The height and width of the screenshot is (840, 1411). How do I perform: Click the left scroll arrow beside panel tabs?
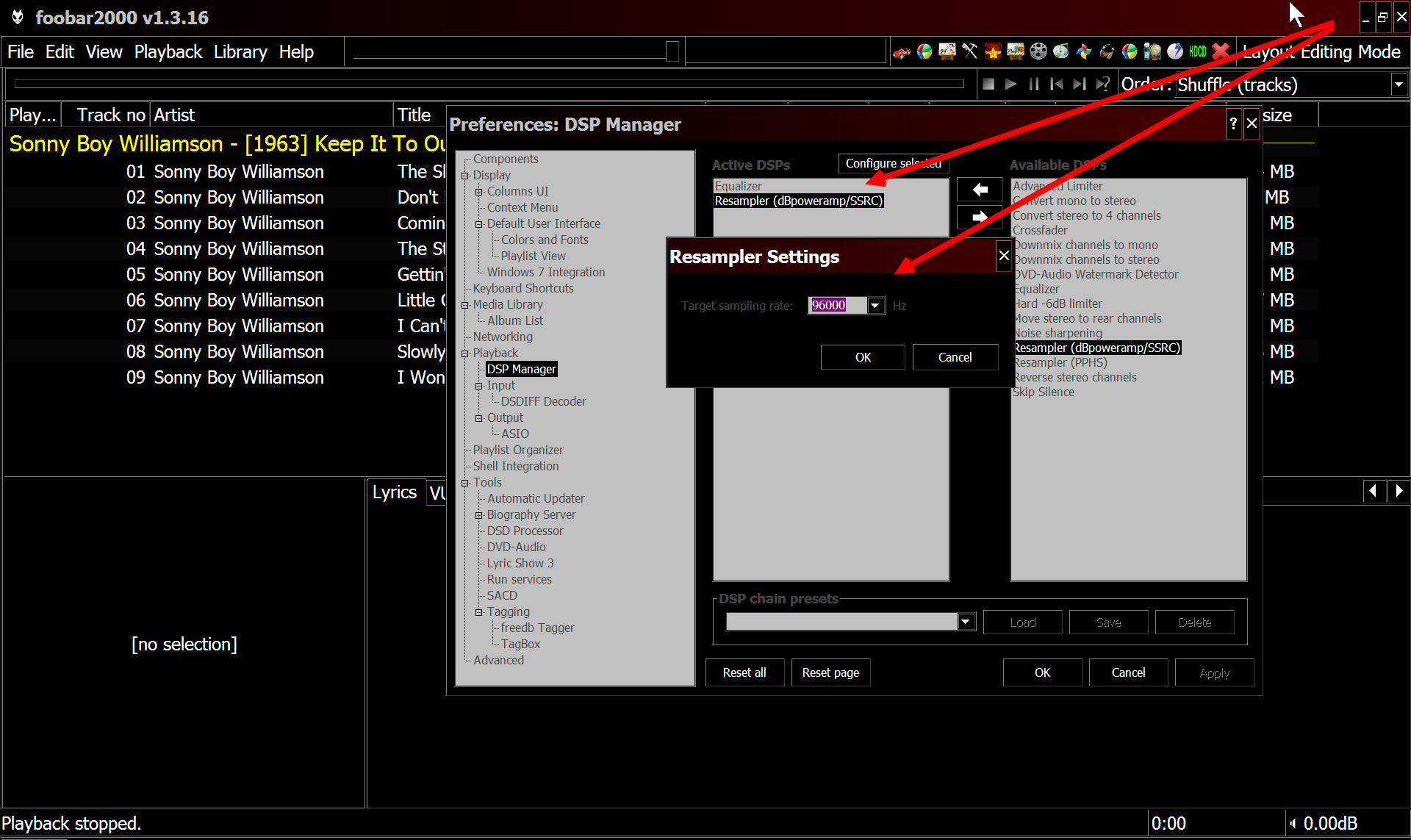click(x=1373, y=491)
